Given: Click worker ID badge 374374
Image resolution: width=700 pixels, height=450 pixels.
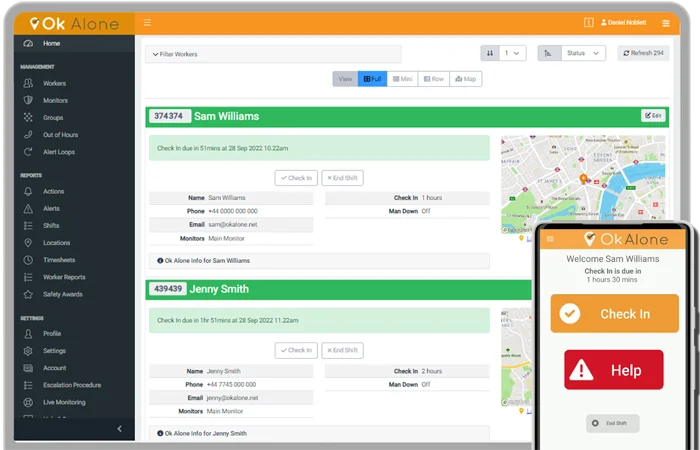Looking at the screenshot, I should click(168, 116).
